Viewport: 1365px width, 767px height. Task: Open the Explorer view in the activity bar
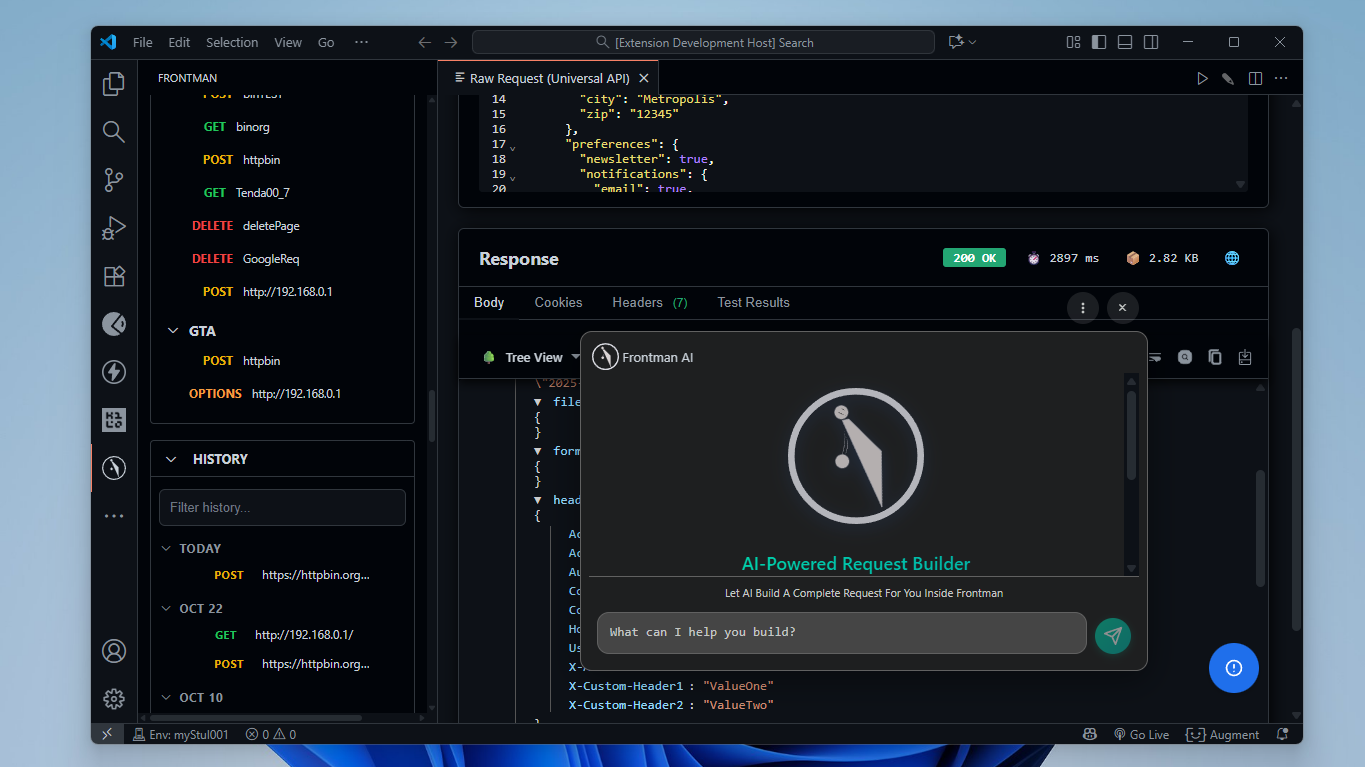click(x=114, y=84)
